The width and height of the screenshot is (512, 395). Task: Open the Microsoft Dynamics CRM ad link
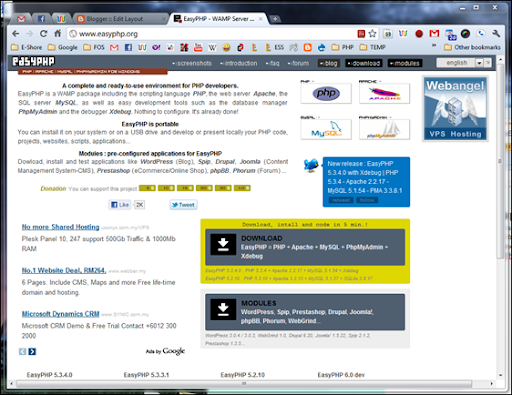[x=61, y=314]
